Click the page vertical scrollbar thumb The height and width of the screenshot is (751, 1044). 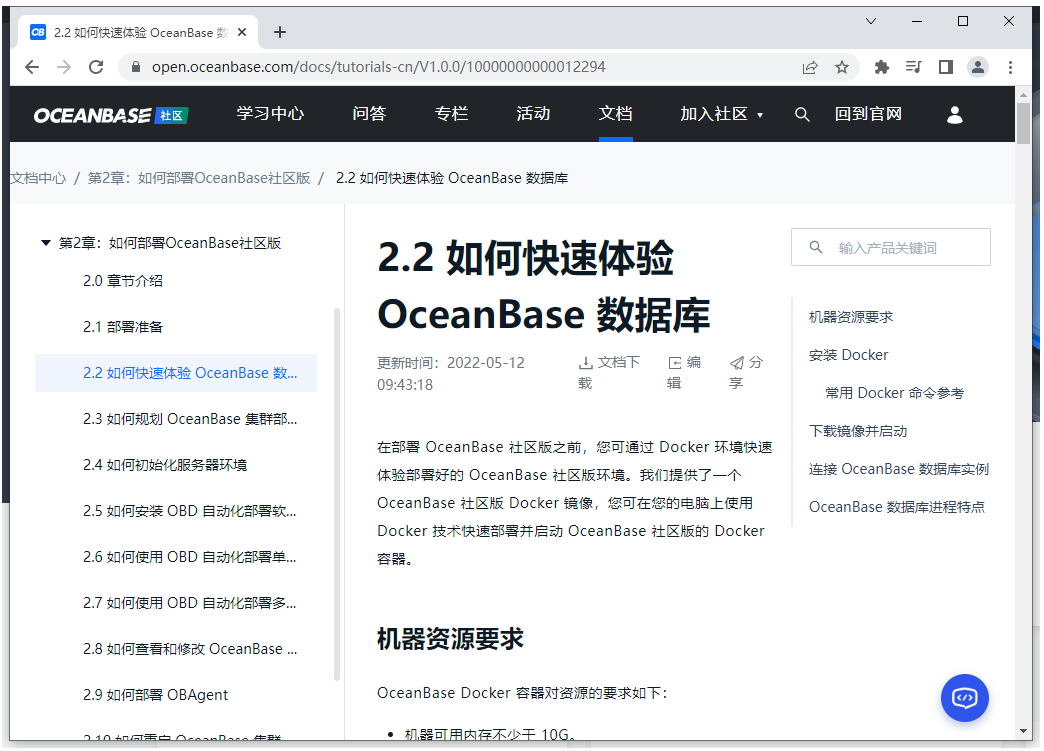coord(1023,124)
